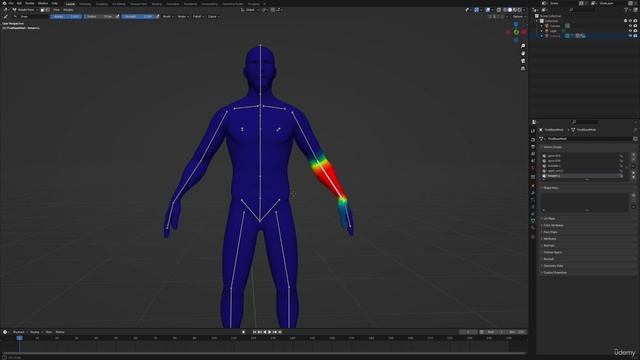Open the Marker menu in timeline
Screen dimensions: 640x360
coord(60,332)
